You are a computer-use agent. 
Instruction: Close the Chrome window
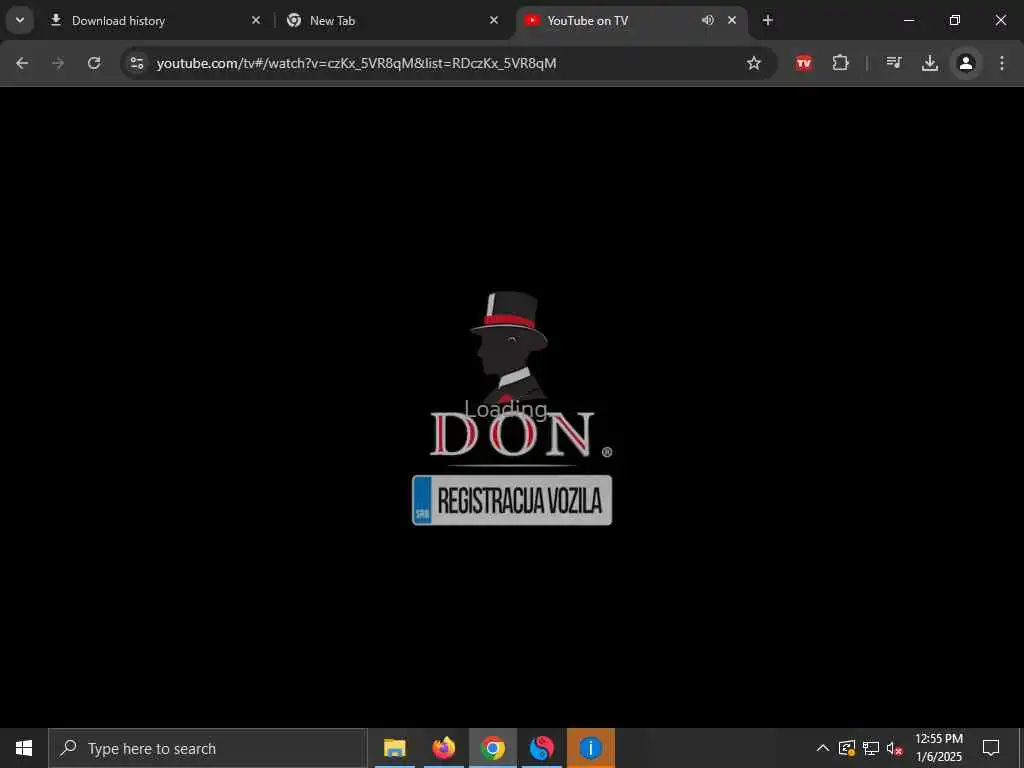point(1000,20)
